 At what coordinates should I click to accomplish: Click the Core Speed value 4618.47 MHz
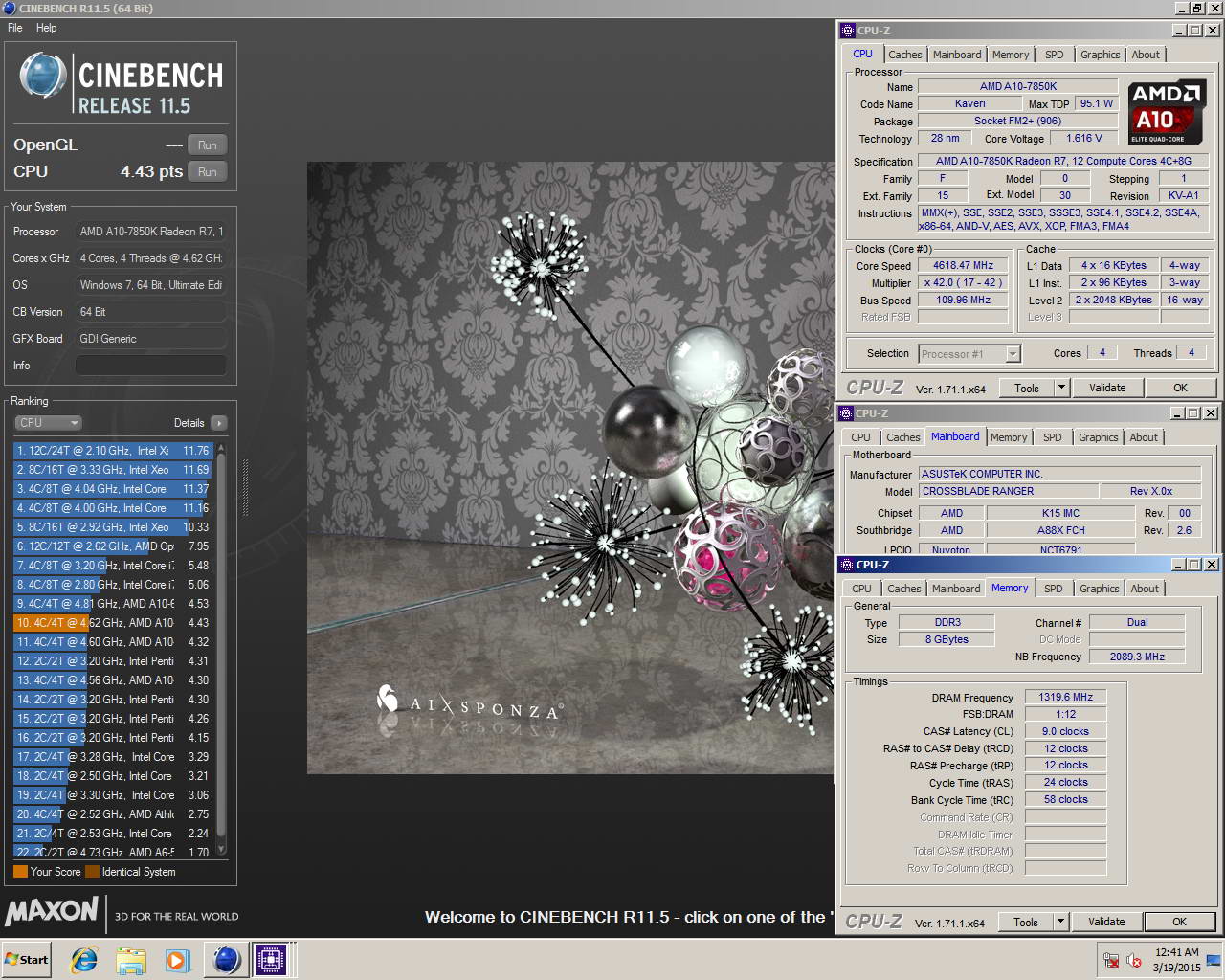tap(963, 265)
